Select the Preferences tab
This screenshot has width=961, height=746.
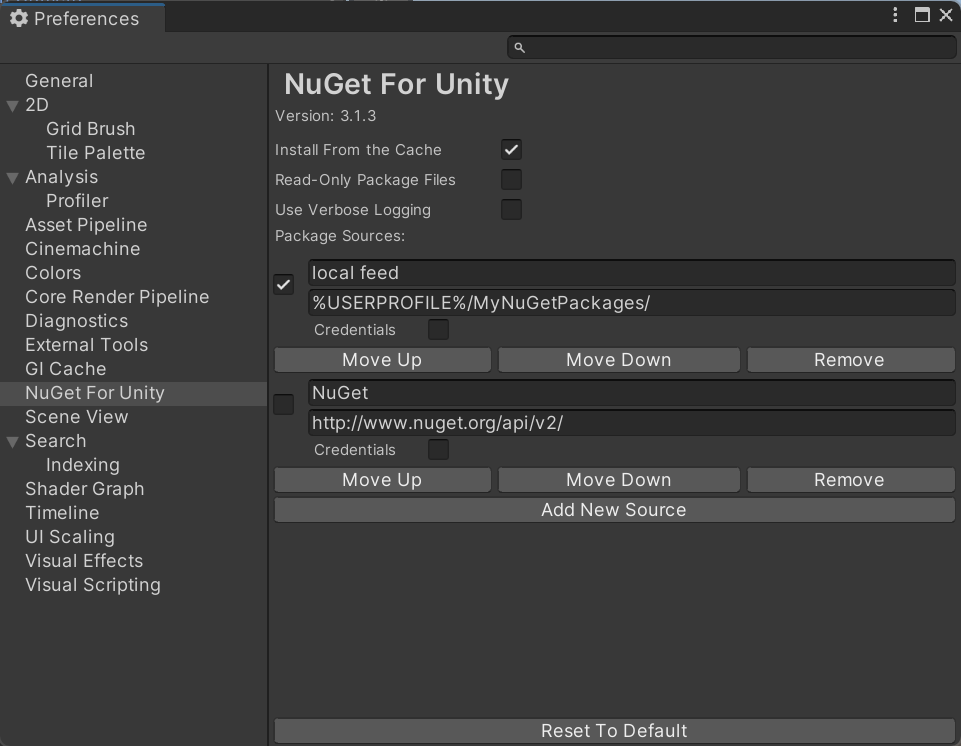(82, 18)
